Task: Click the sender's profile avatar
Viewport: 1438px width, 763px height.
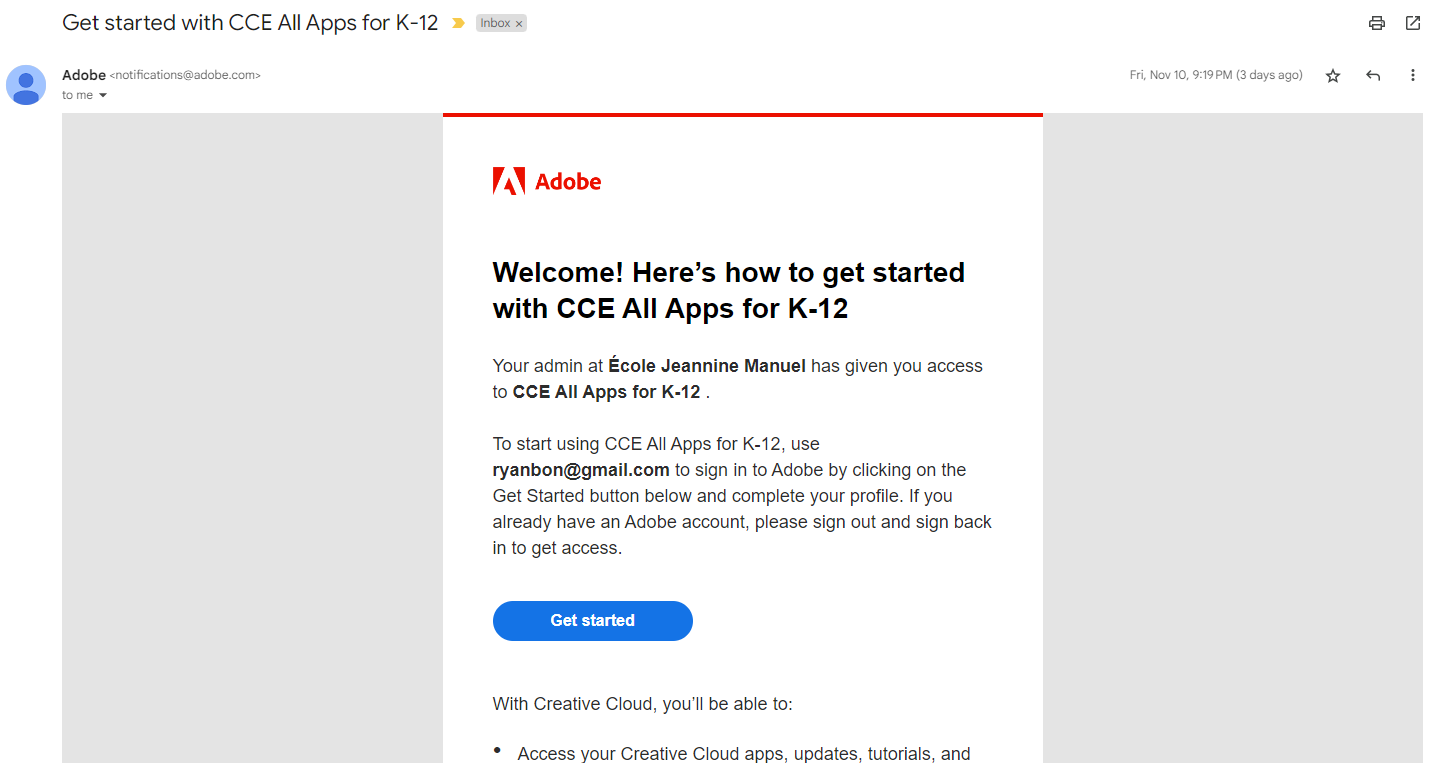Action: pos(26,85)
